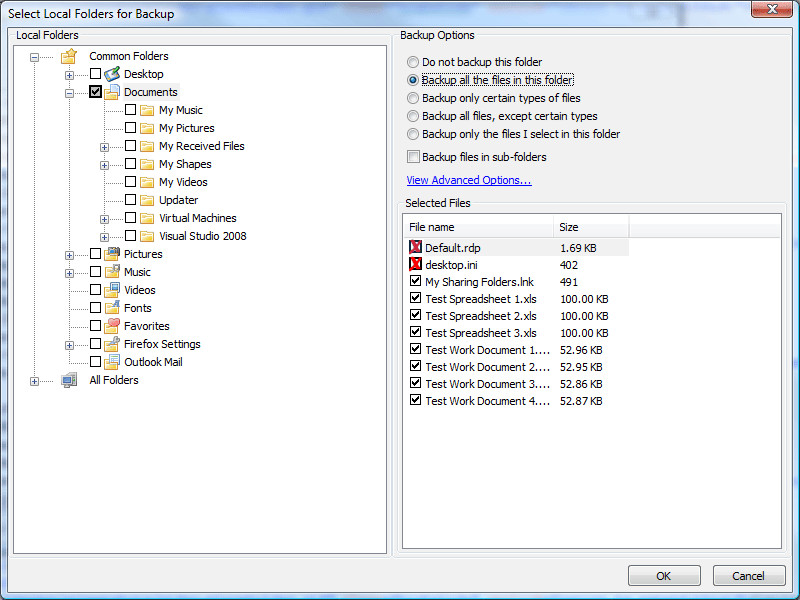Enable Backup files in sub-folders
Screen dimensions: 800x600
coord(413,157)
